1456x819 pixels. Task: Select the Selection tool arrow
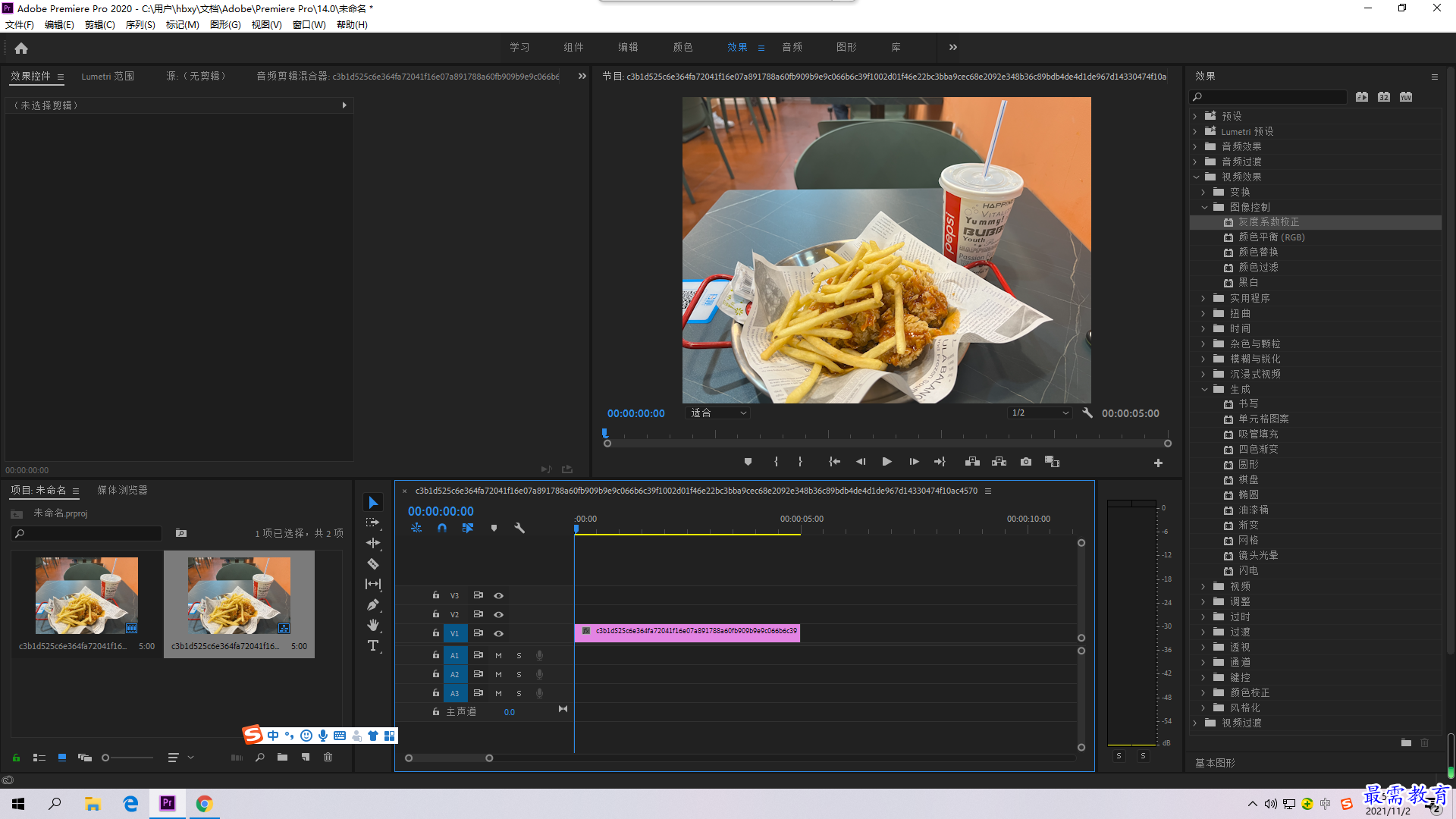pos(373,503)
